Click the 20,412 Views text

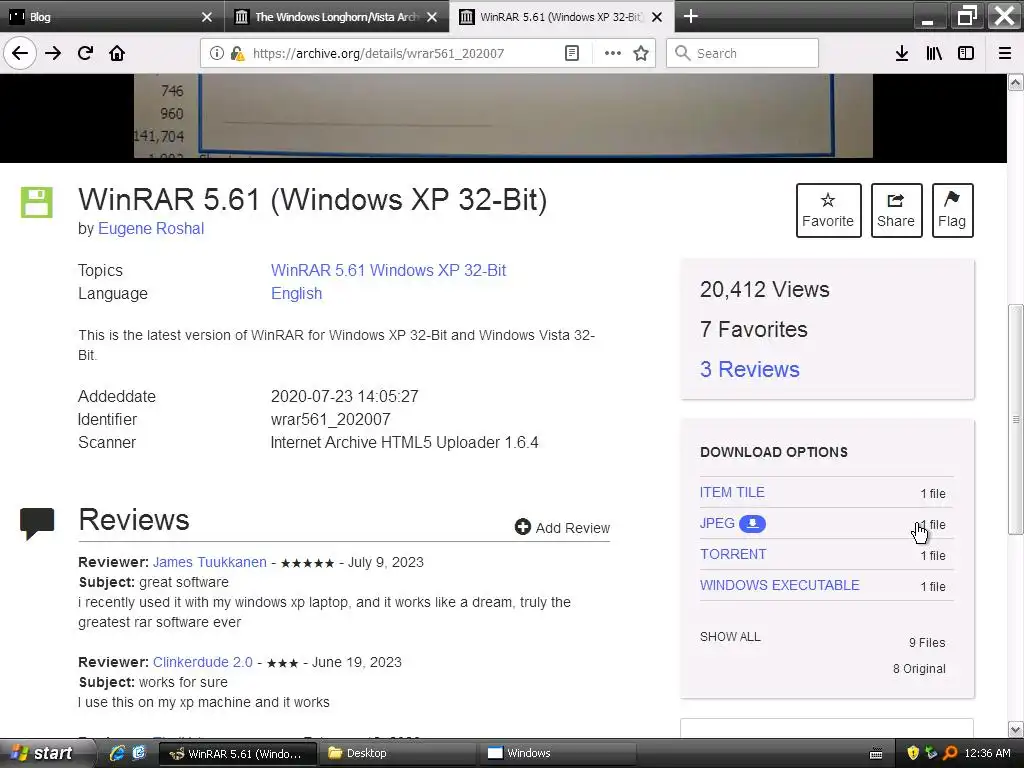pos(765,289)
